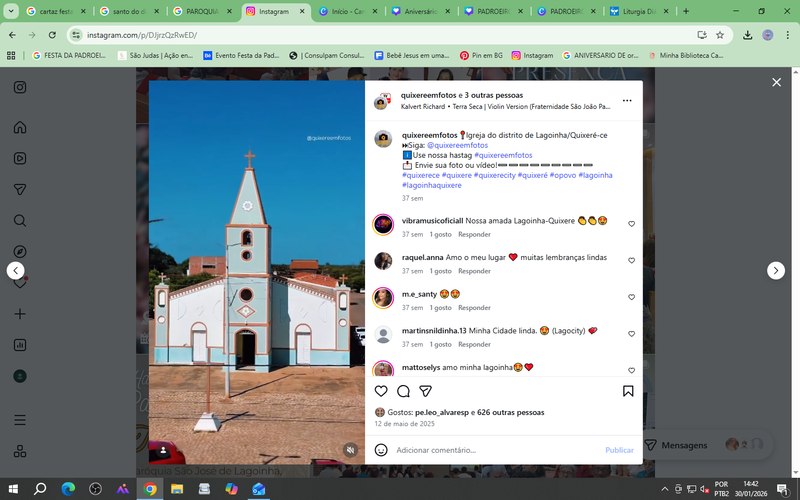Open post options three-dot menu
Image resolution: width=800 pixels, height=500 pixels.
click(627, 101)
